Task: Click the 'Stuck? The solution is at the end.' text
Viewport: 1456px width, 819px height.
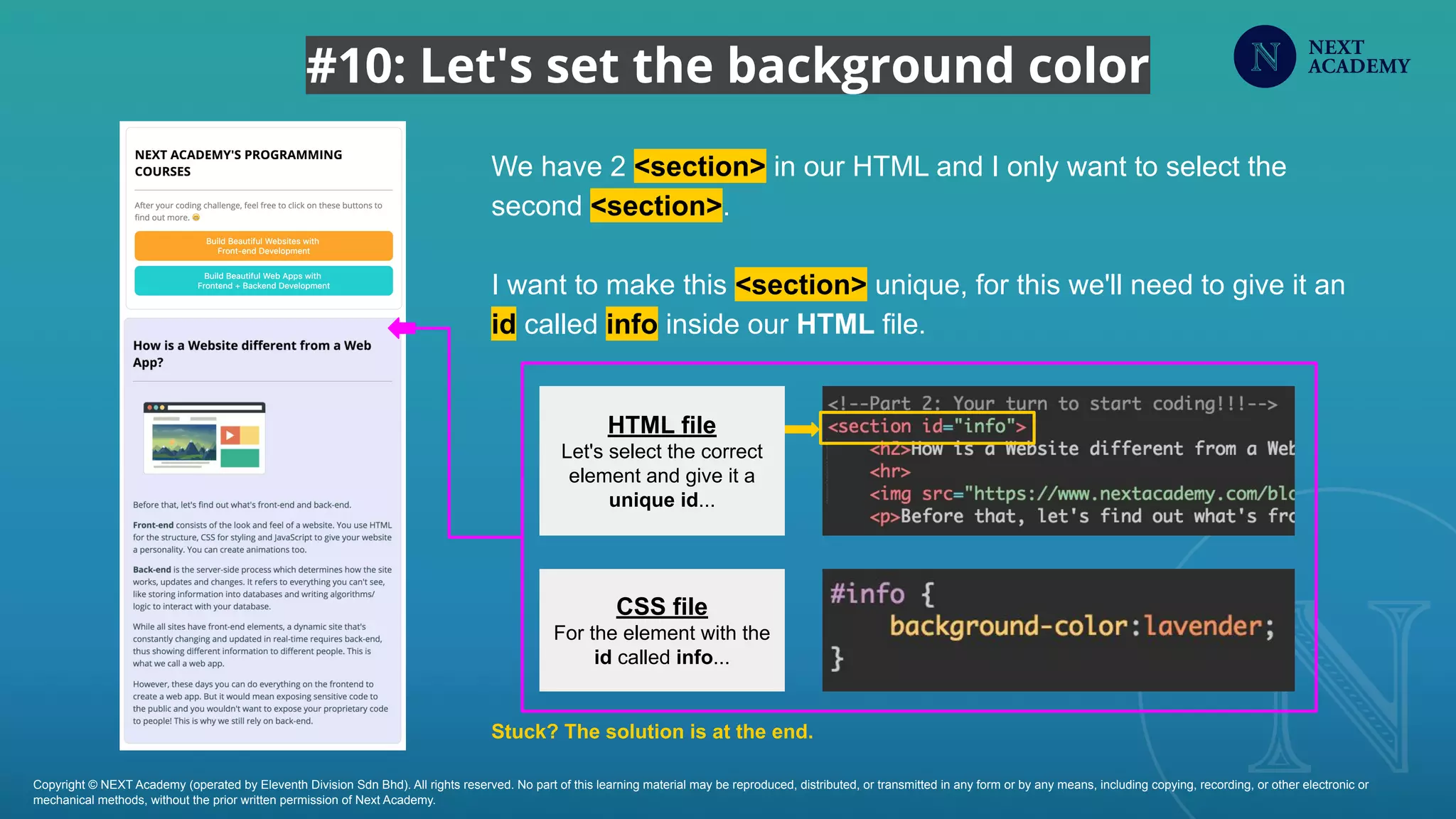Action: 652,732
